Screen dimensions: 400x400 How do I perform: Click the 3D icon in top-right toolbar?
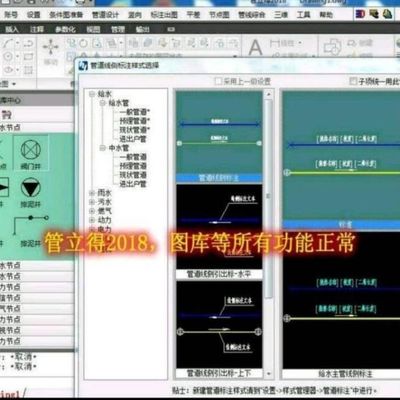point(360,14)
